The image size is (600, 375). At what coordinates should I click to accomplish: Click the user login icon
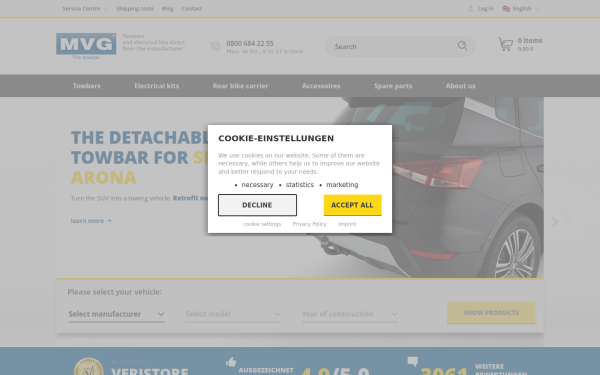coord(471,8)
